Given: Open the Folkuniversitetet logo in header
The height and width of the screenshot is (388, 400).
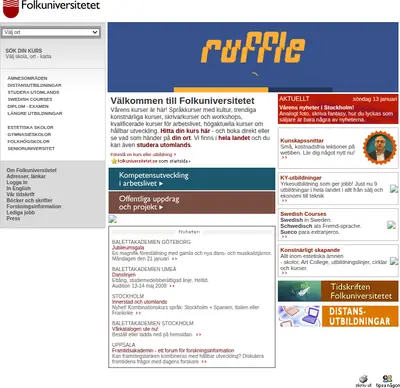Looking at the screenshot, I should click(x=52, y=8).
